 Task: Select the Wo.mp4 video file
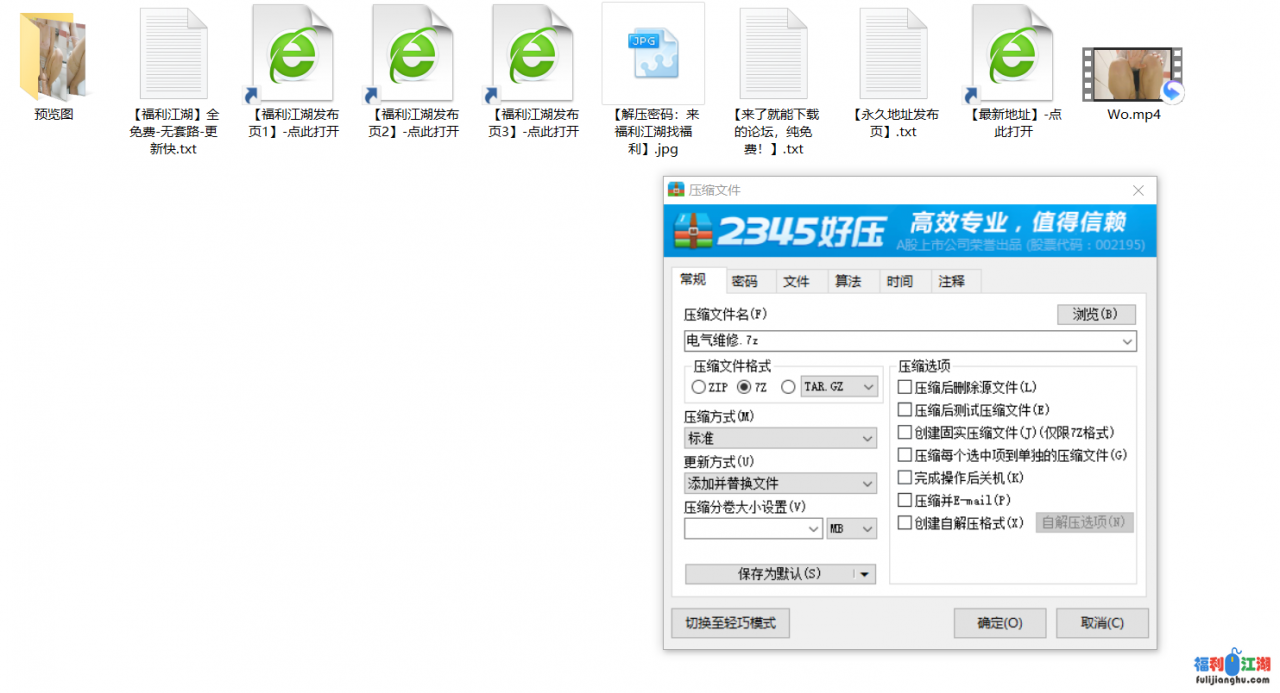[1132, 76]
